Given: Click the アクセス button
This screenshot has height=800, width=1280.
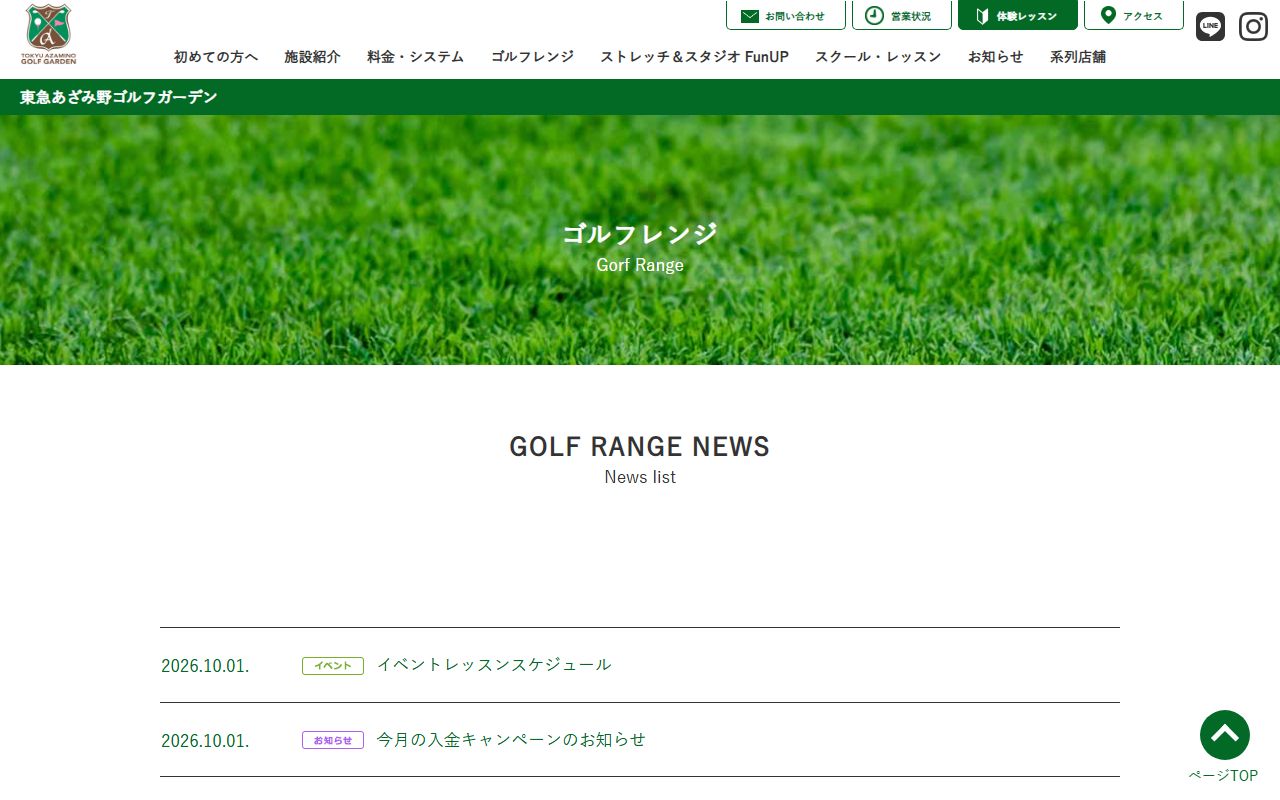Looking at the screenshot, I should pos(1134,15).
